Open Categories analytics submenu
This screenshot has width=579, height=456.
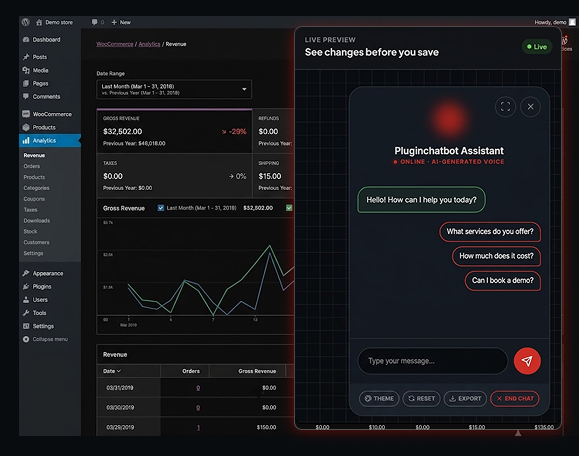[x=37, y=188]
